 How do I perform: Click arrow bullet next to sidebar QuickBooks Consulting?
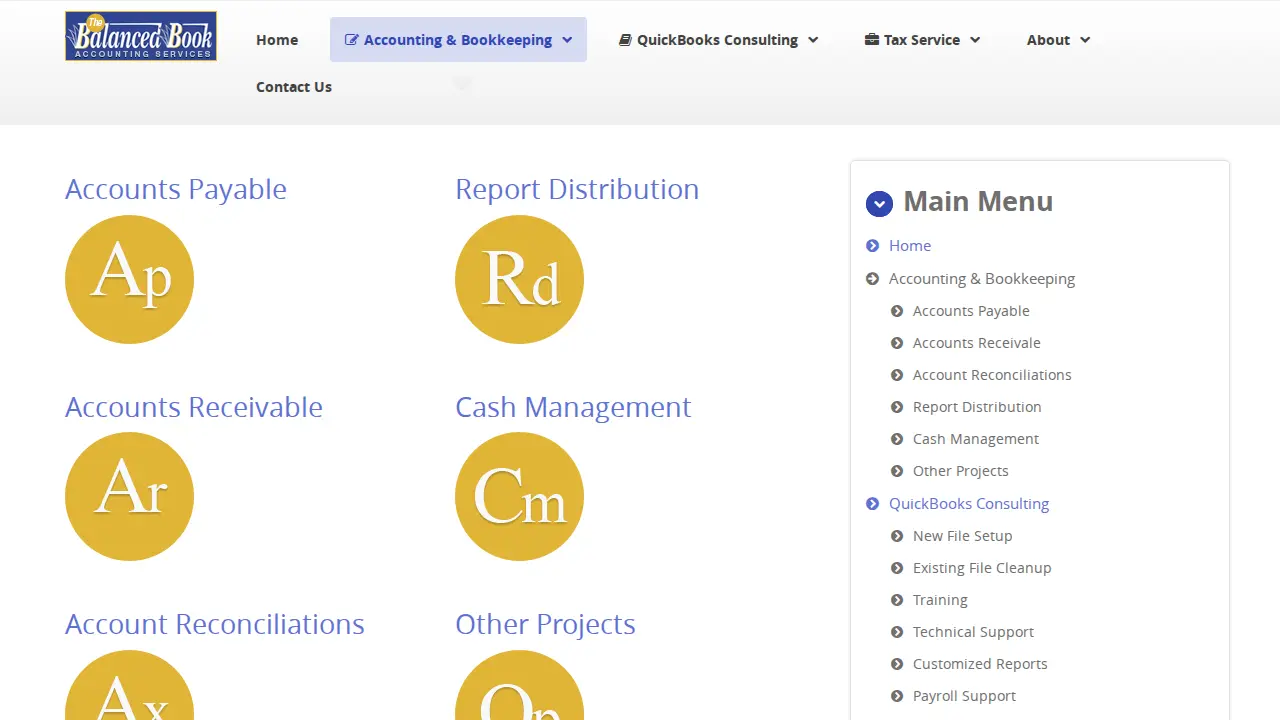pos(873,504)
